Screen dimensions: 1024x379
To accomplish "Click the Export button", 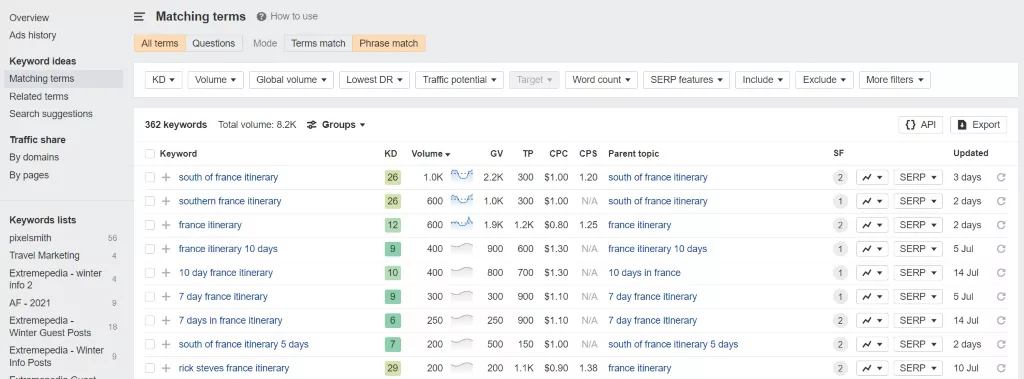I will coord(978,125).
